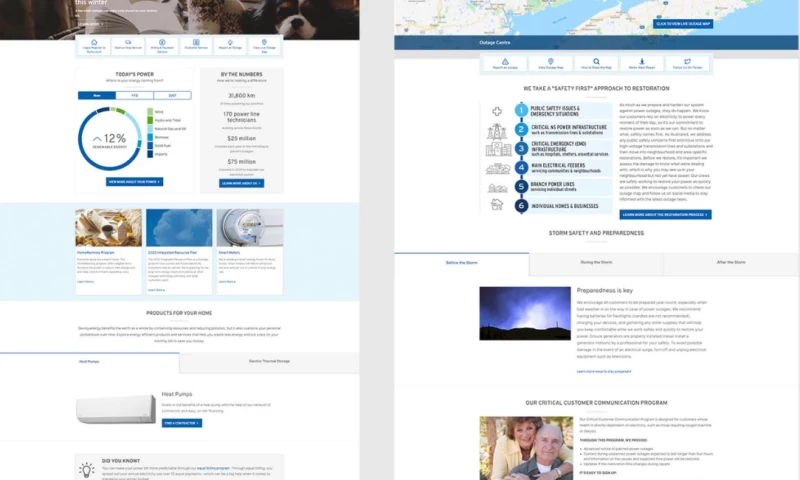Click the Report an Outage warning triangle icon, right page
Screen dimensions: 800x480
(505, 61)
